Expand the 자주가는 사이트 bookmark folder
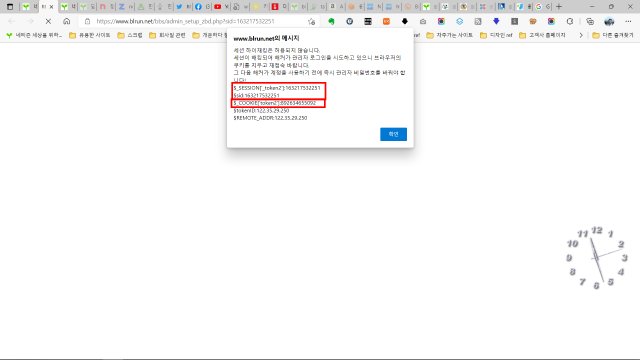 (x=449, y=36)
